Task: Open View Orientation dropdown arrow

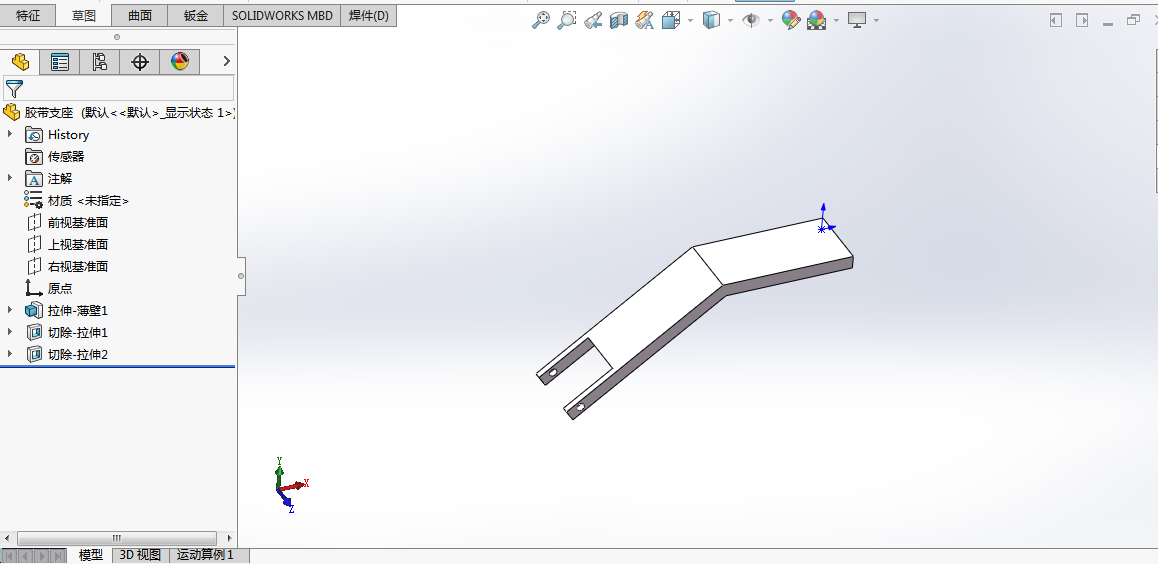Action: (x=690, y=21)
